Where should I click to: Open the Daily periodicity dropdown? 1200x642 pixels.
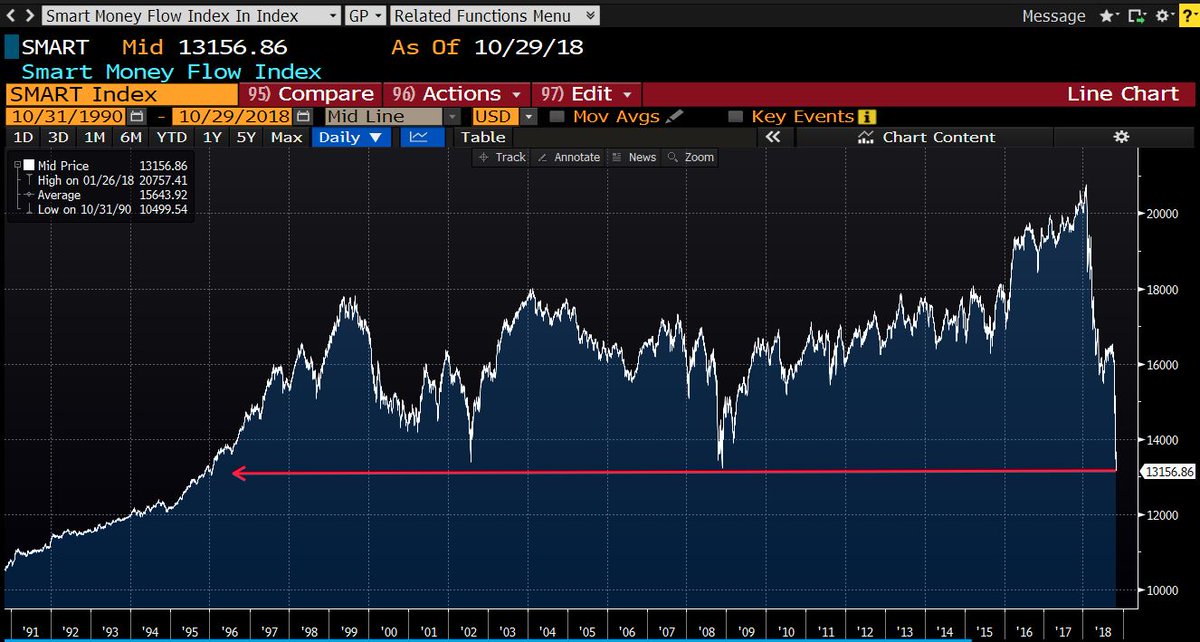tap(350, 137)
